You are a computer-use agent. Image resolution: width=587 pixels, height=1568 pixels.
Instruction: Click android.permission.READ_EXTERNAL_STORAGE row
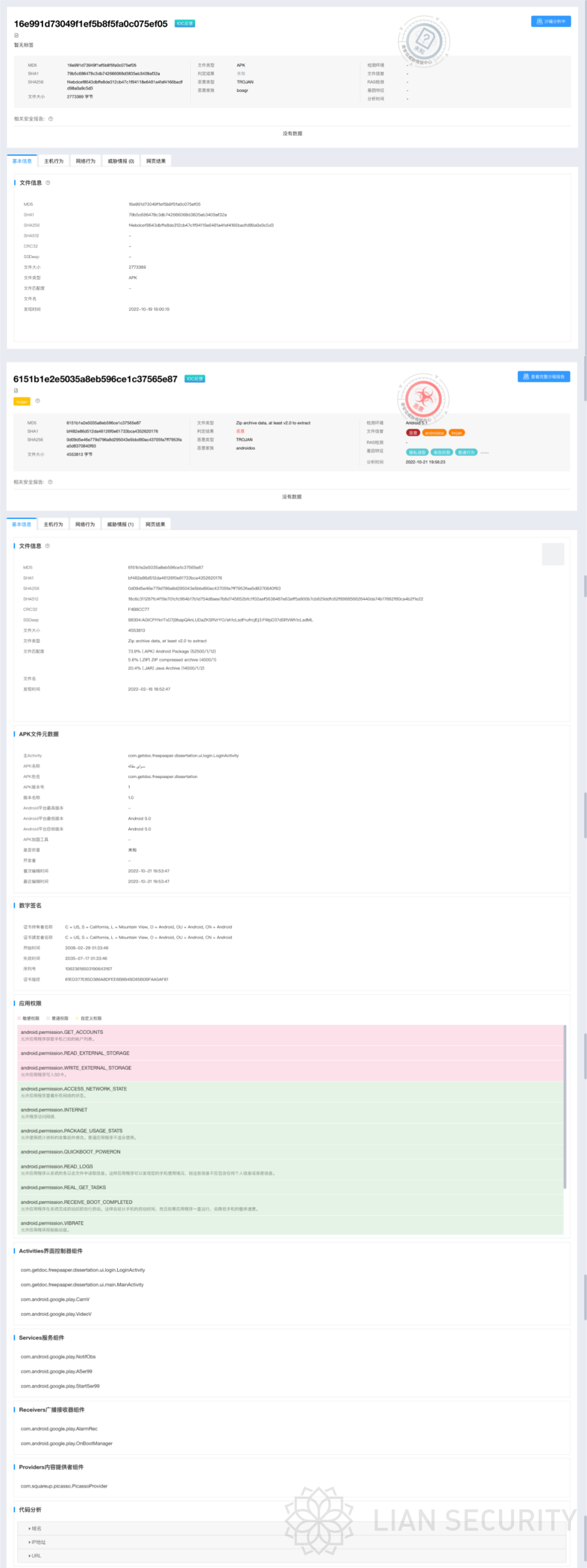(290, 1053)
